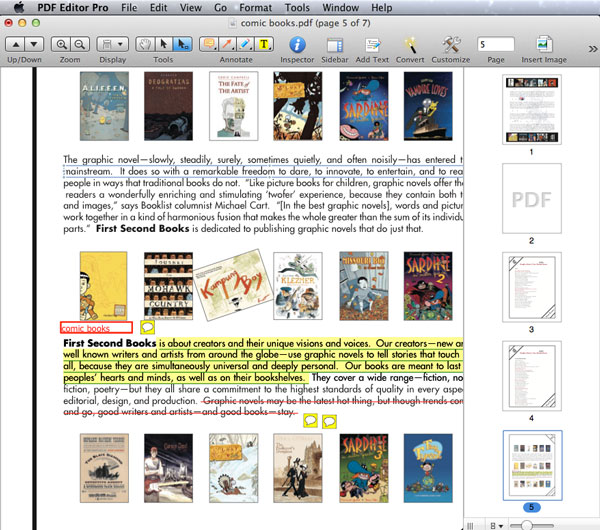The width and height of the screenshot is (600, 530).
Task: Select page 1 thumbnail in sidebar
Action: (x=532, y=109)
